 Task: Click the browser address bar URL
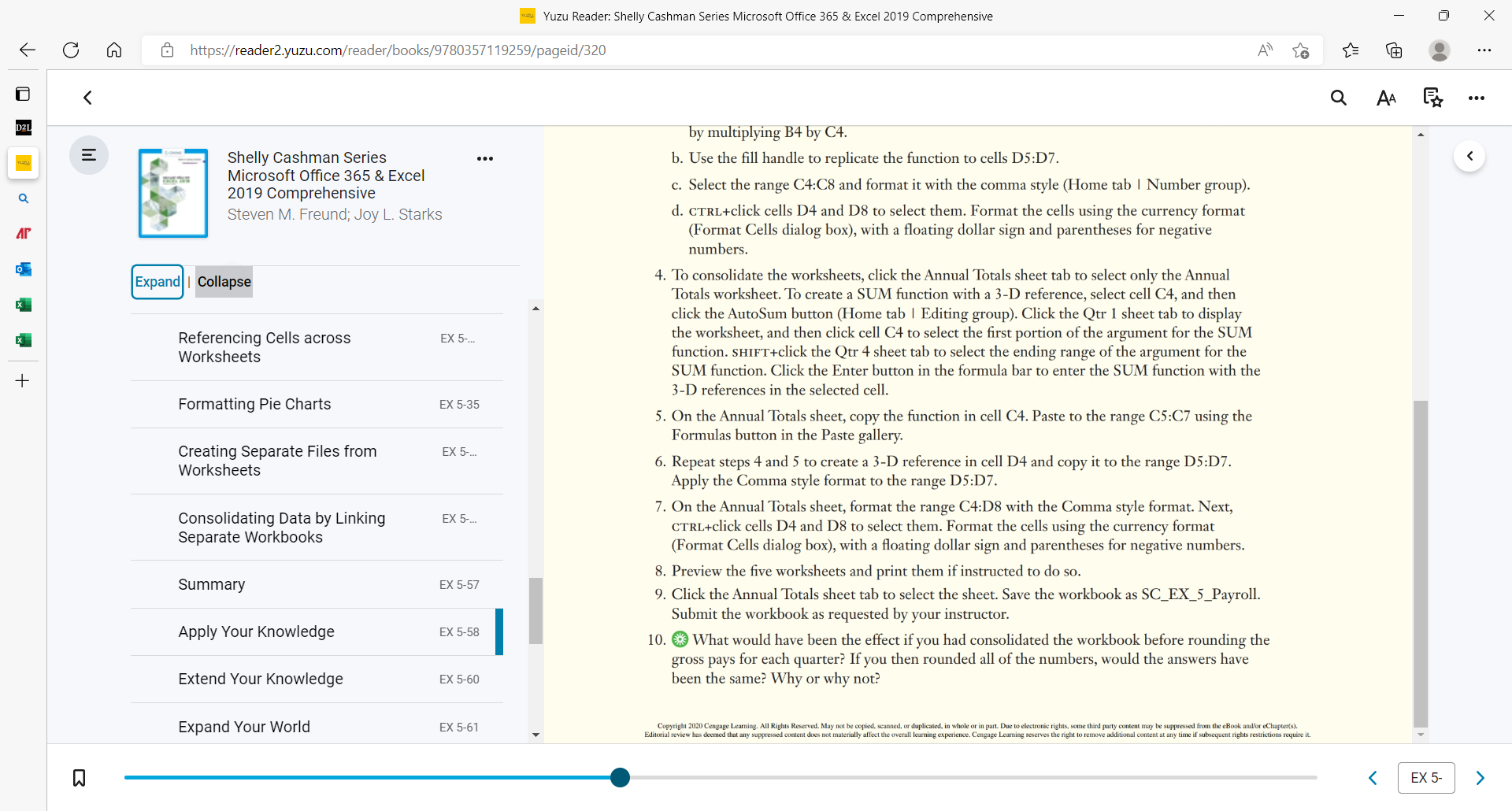[x=398, y=50]
